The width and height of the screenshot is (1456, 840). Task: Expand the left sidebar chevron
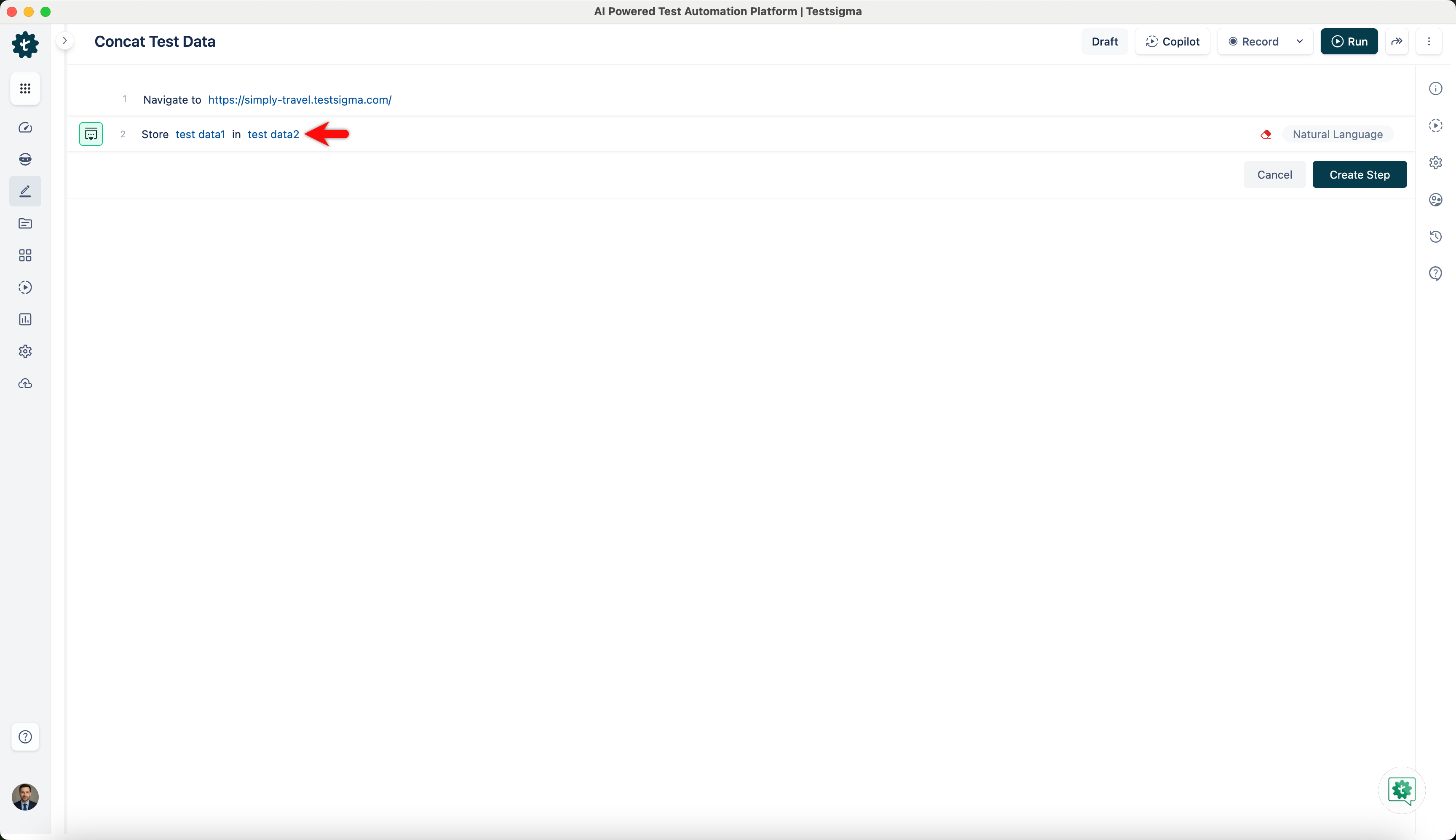(64, 40)
